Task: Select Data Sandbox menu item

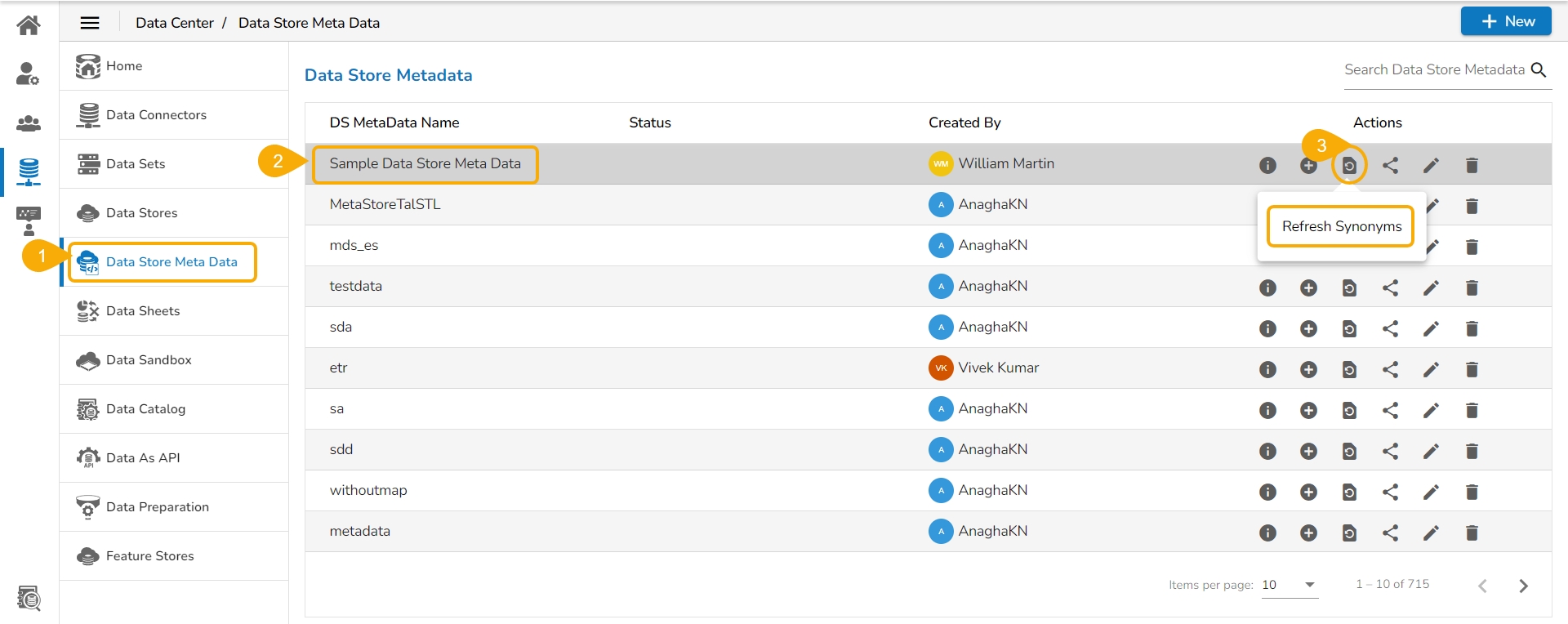Action: tap(149, 360)
